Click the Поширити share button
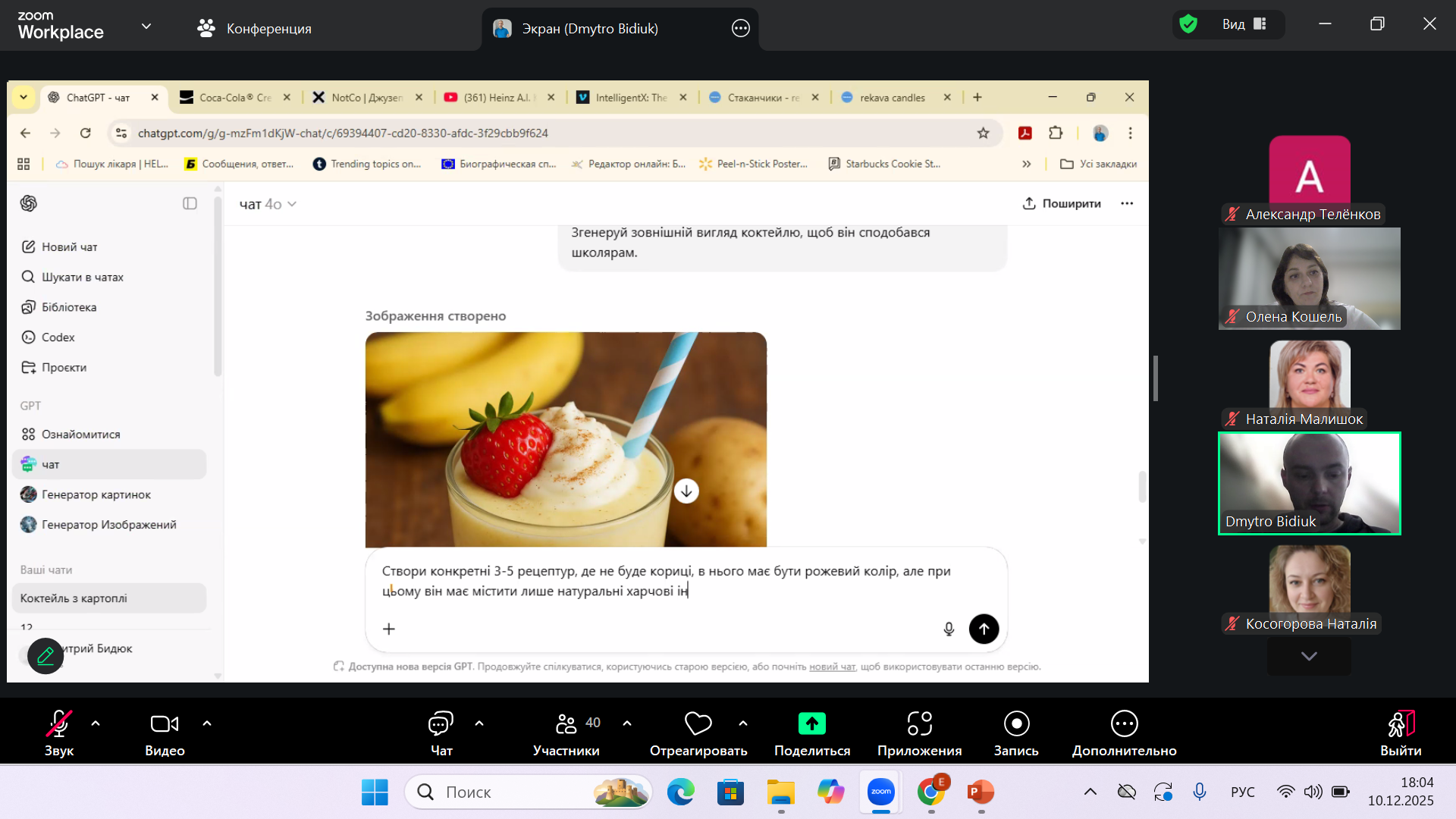 tap(1062, 203)
